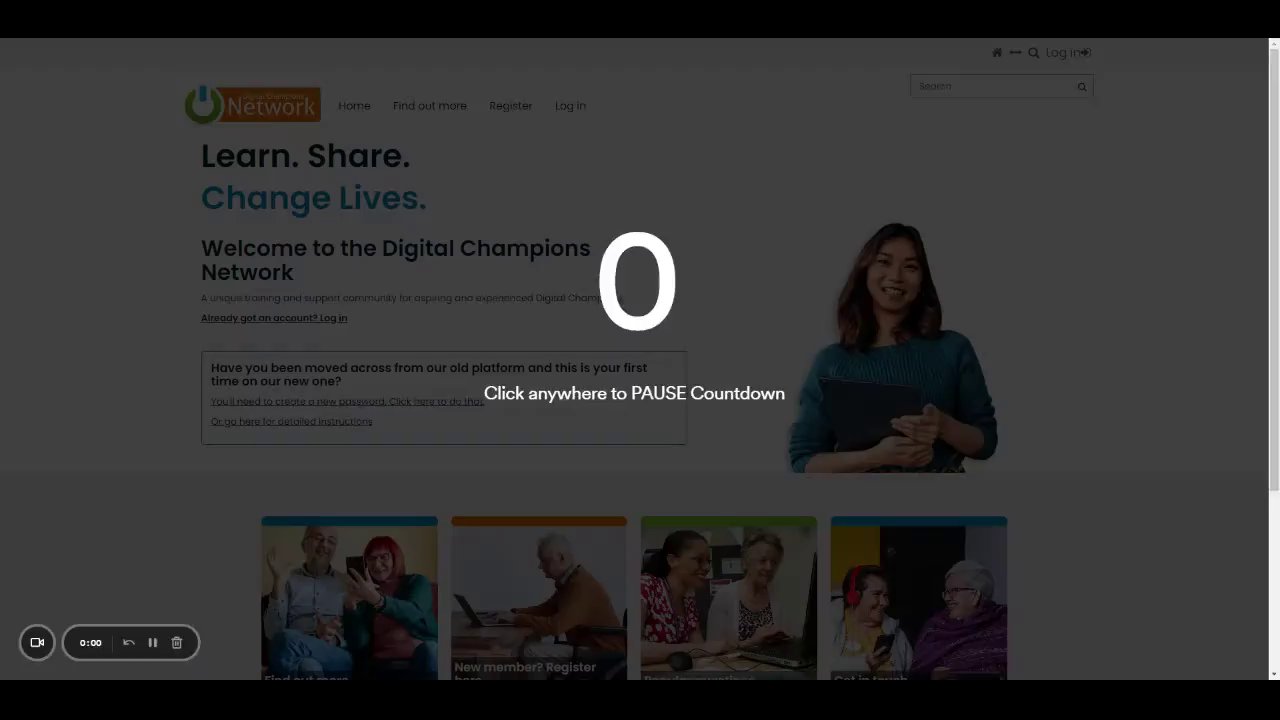This screenshot has width=1280, height=720.
Task: Open the 'New member? Register here' tile
Action: click(539, 598)
